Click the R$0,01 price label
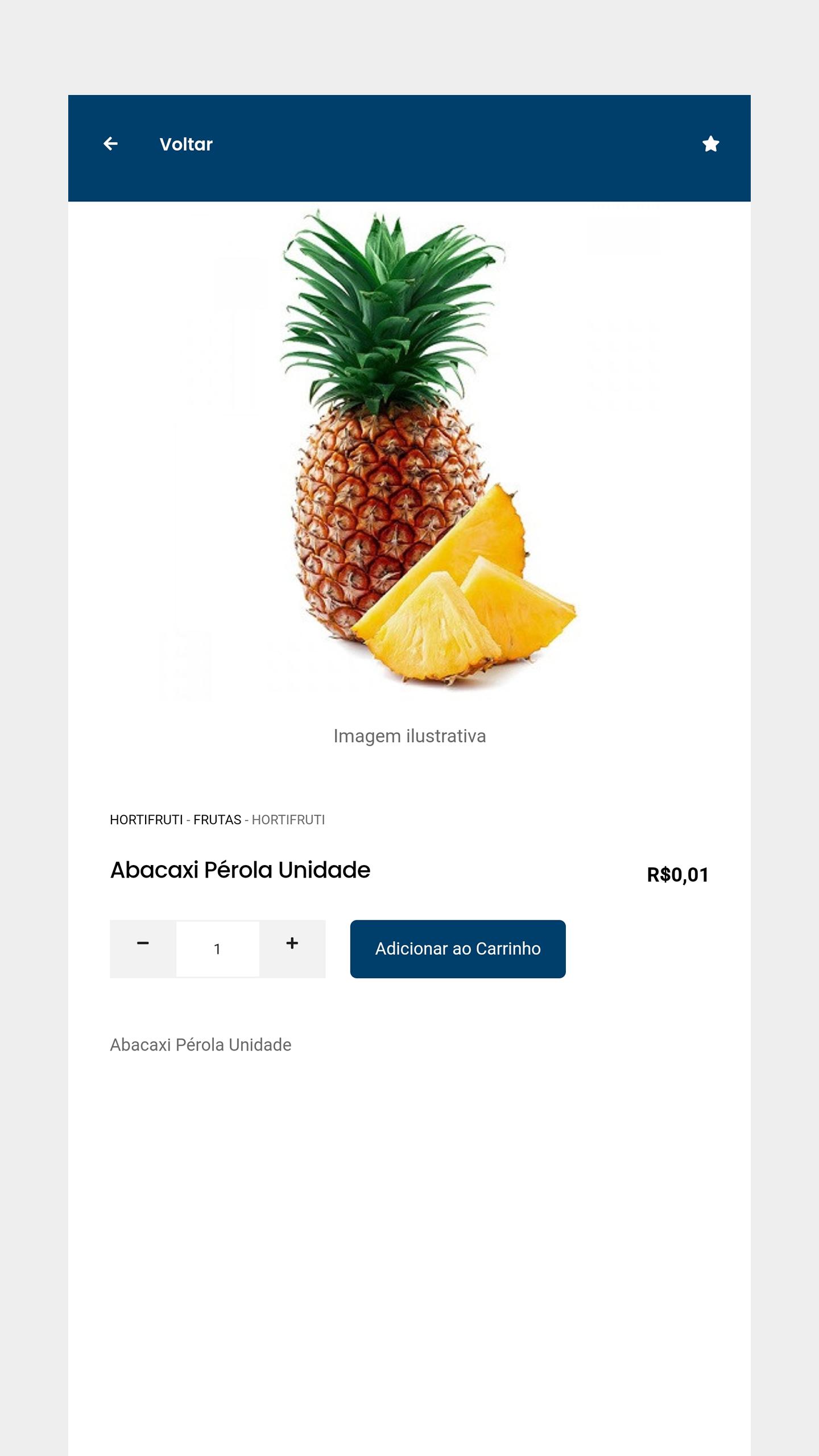This screenshot has width=819, height=1456. (678, 875)
